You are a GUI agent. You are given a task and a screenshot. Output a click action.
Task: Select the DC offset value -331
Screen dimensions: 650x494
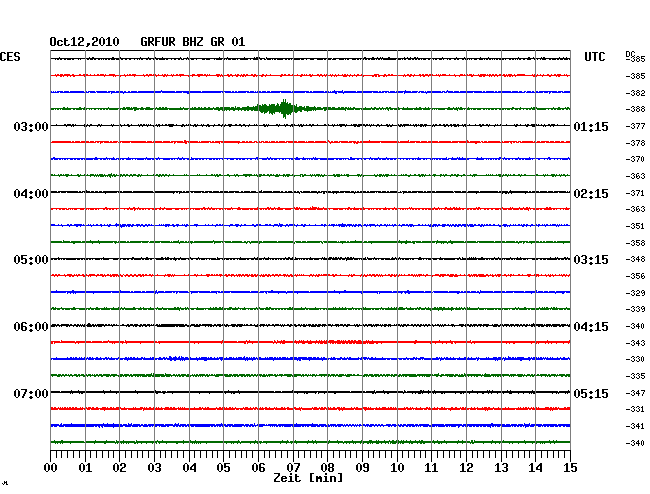coord(635,409)
